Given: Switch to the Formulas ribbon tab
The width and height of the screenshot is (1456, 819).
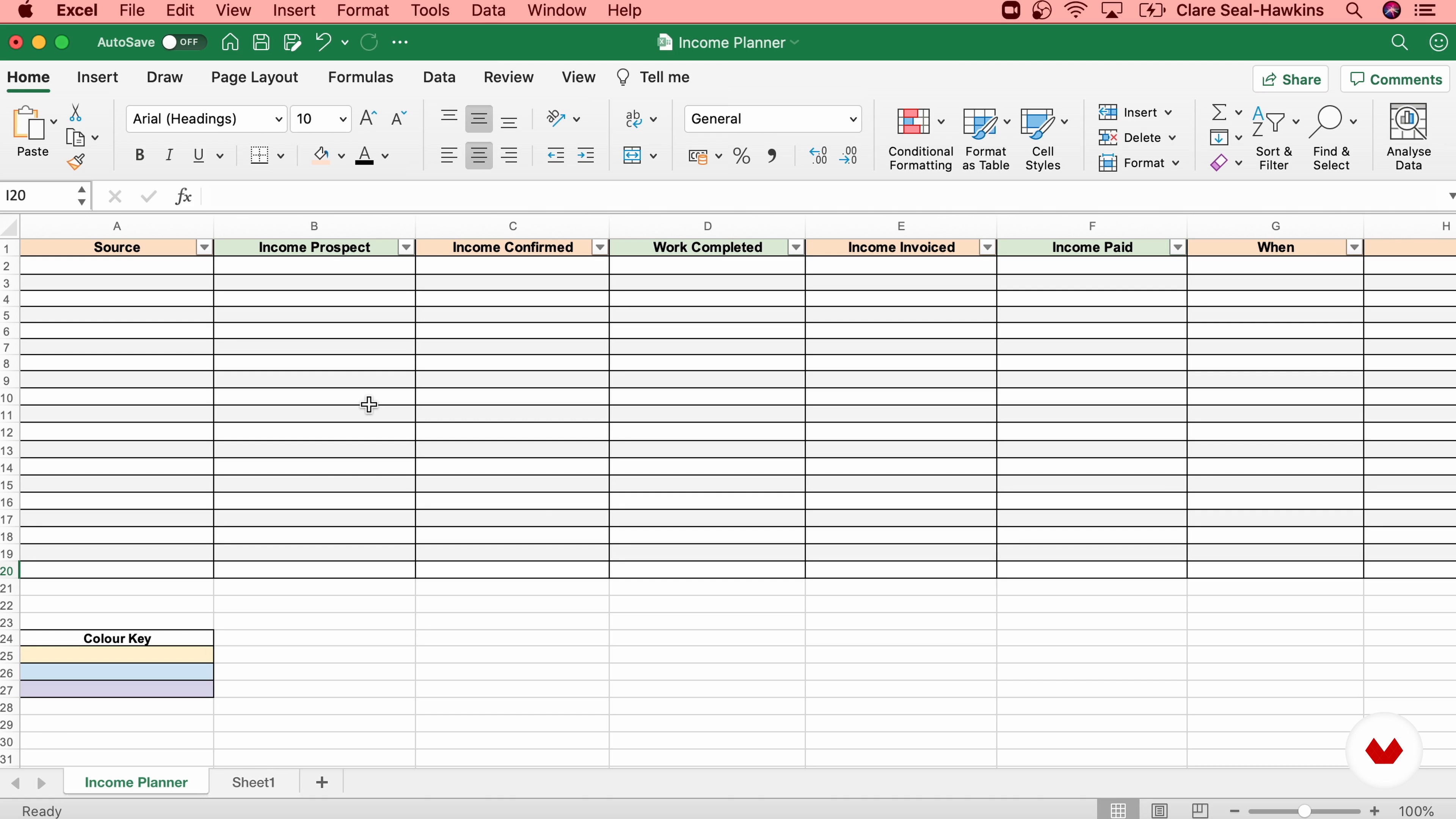Looking at the screenshot, I should [x=360, y=77].
